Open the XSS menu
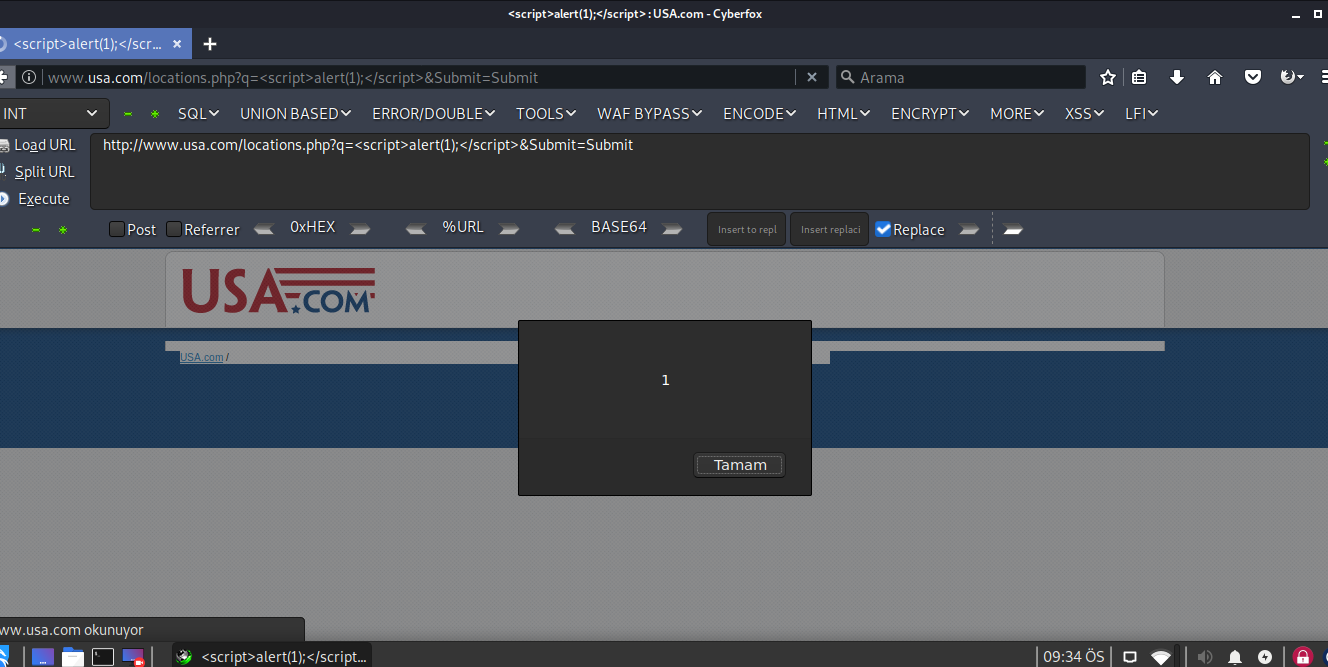The image size is (1328, 667). tap(1084, 114)
